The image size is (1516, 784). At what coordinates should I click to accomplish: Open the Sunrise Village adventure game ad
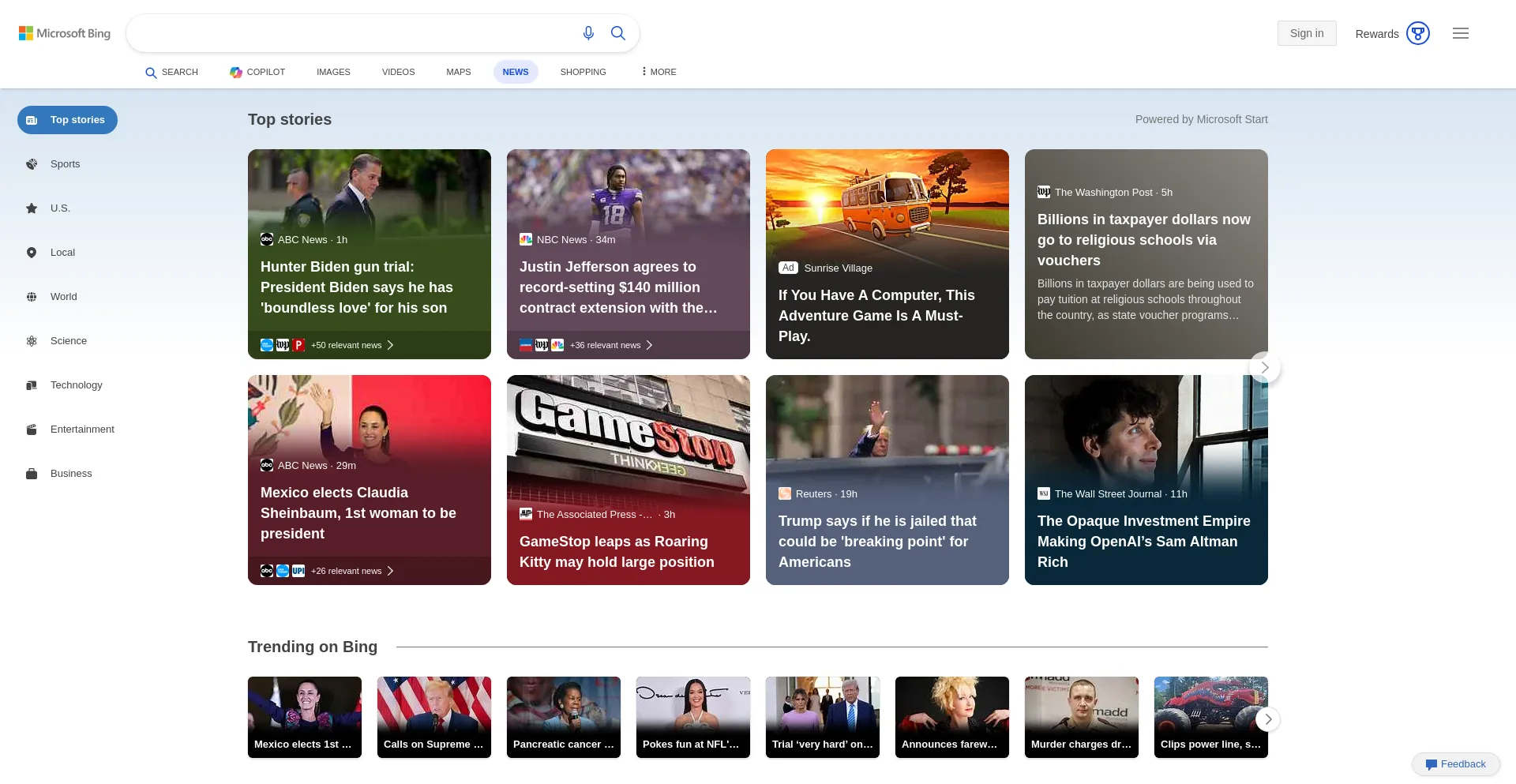887,254
